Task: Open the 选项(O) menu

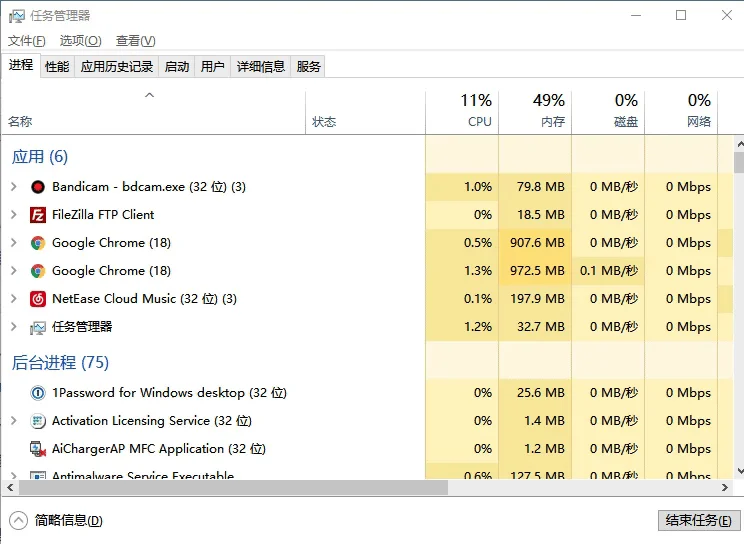Action: coord(81,41)
